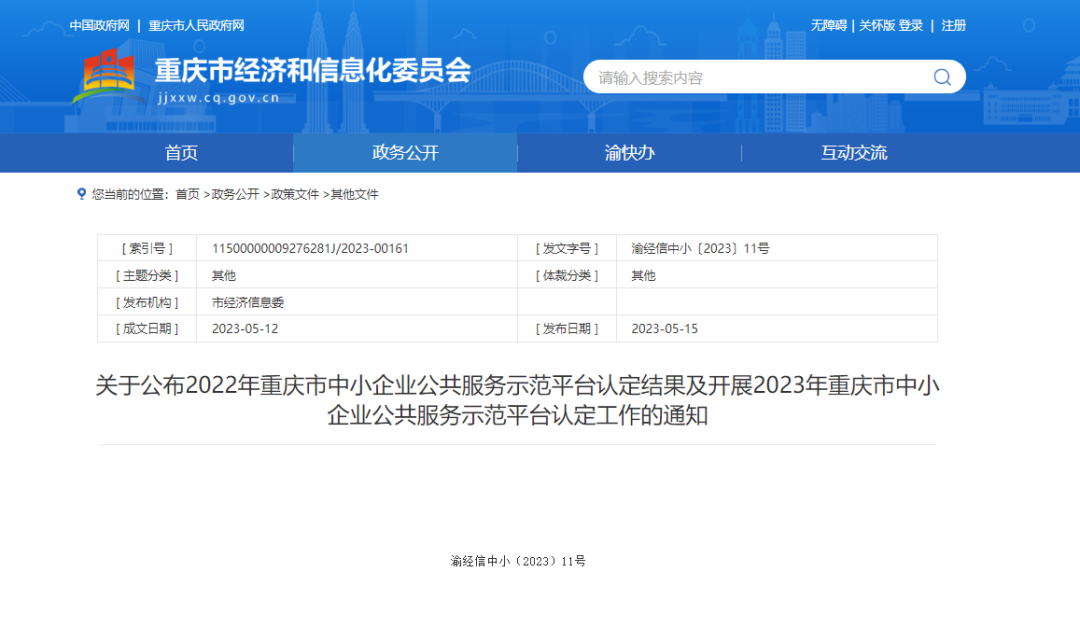This screenshot has height=642, width=1080.
Task: Focus the 请输入搜索内容 search field
Action: pos(760,78)
